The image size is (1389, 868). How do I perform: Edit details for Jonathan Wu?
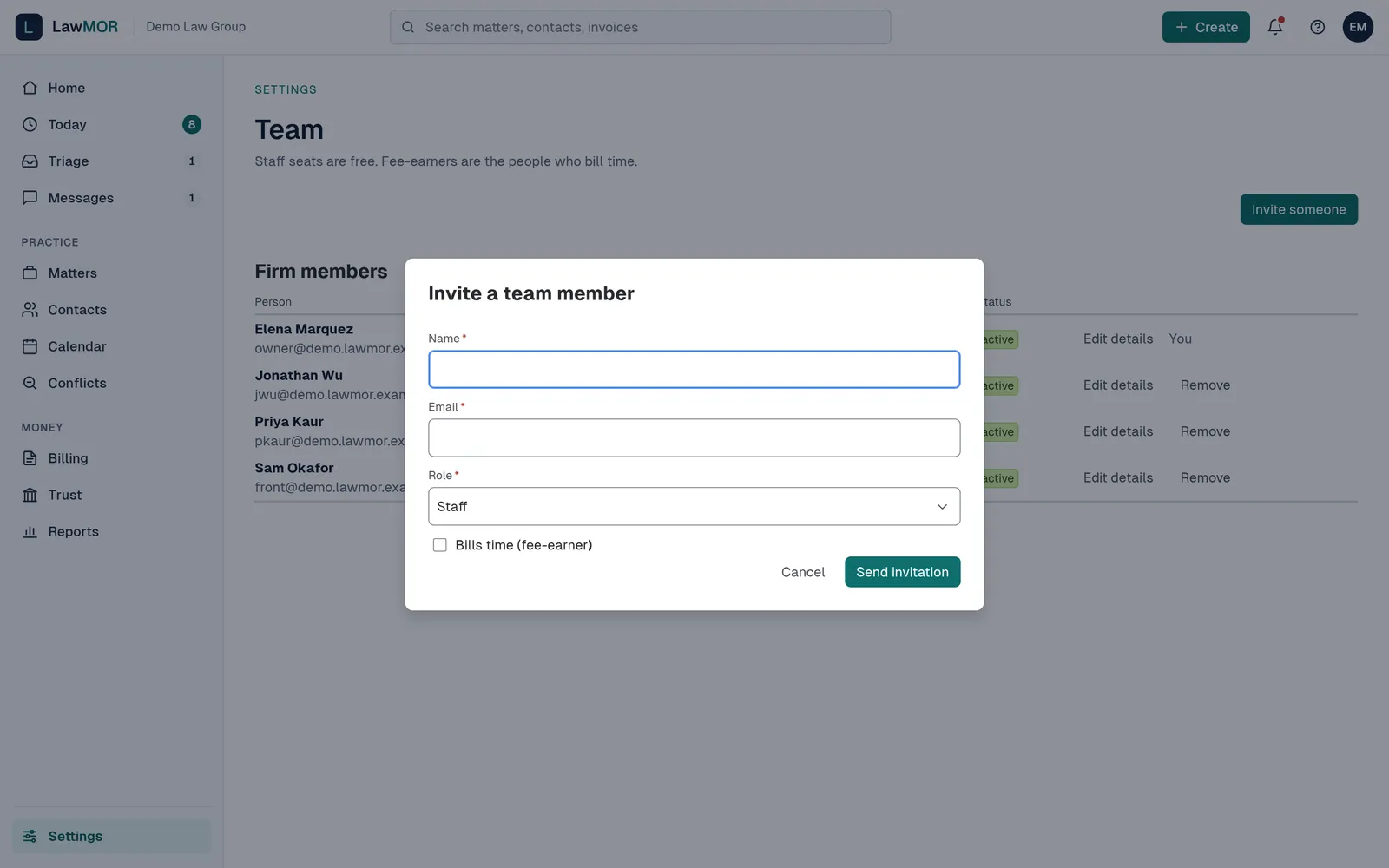[1118, 385]
